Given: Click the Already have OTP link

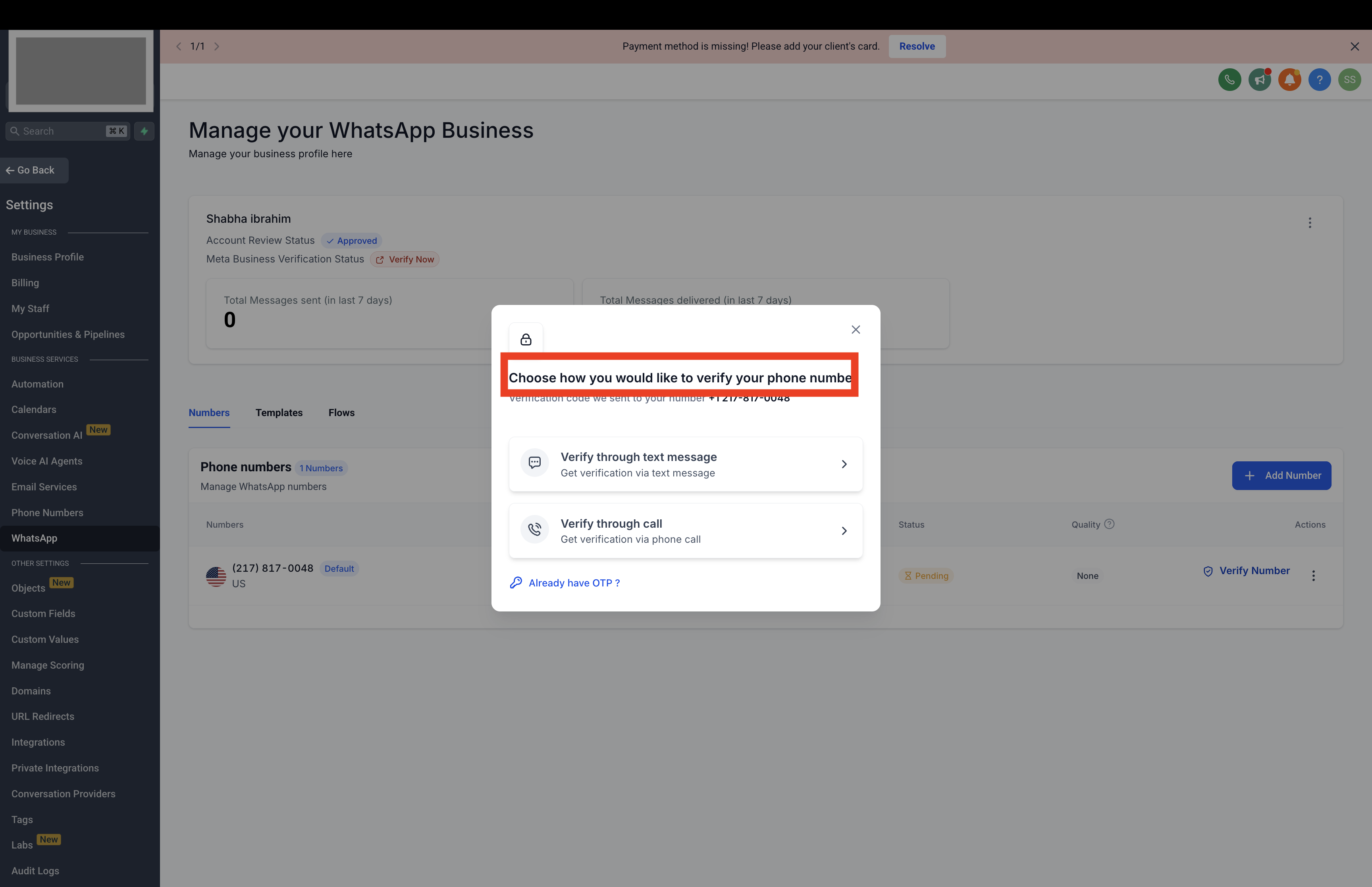Looking at the screenshot, I should point(573,583).
